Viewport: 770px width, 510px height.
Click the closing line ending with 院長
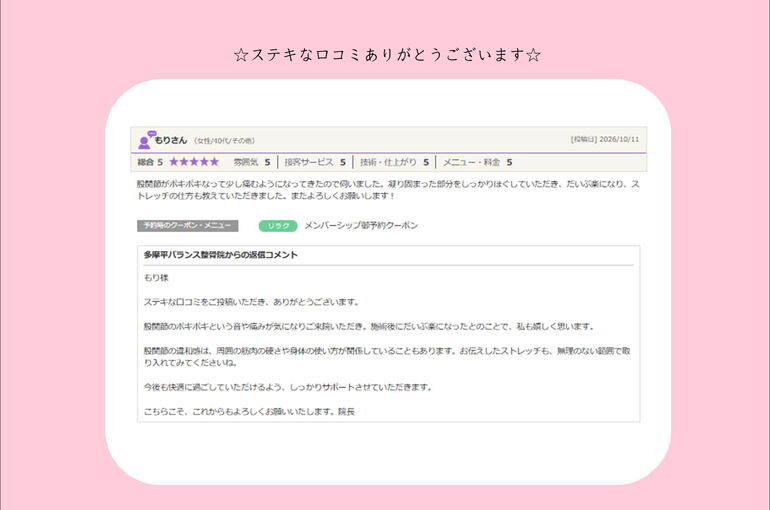point(249,411)
